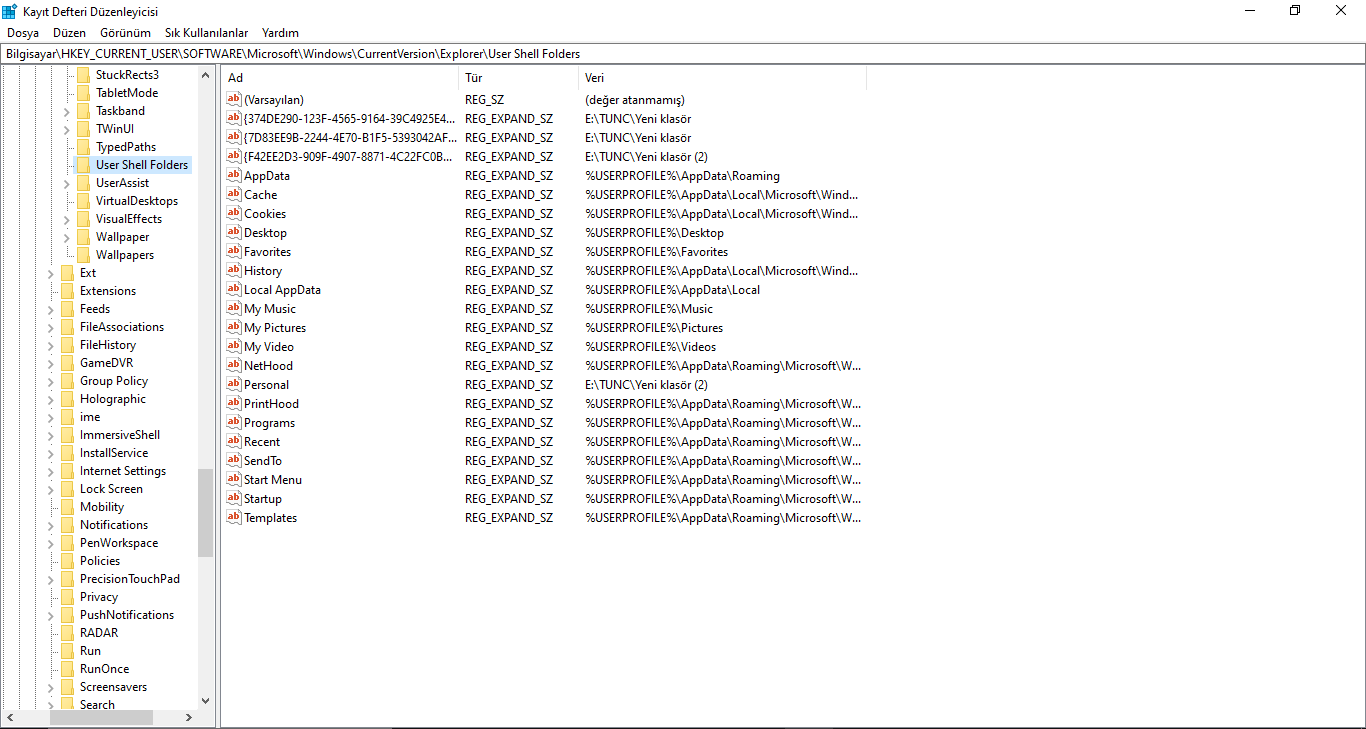
Task: Select the TabletMode key
Action: [127, 93]
